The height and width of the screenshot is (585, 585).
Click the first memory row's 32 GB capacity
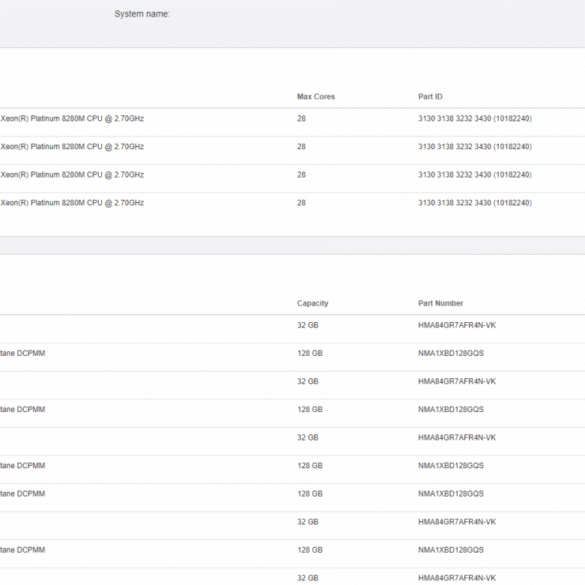click(307, 325)
